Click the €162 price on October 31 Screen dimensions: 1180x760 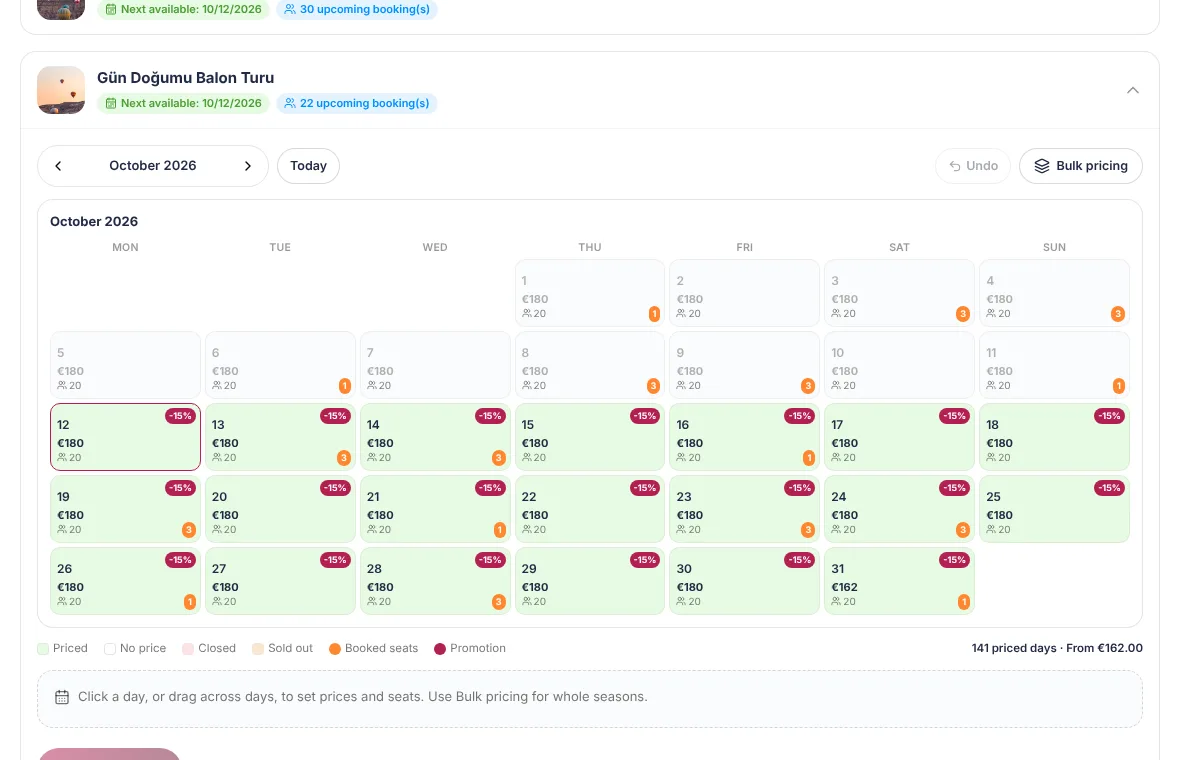coord(844,587)
